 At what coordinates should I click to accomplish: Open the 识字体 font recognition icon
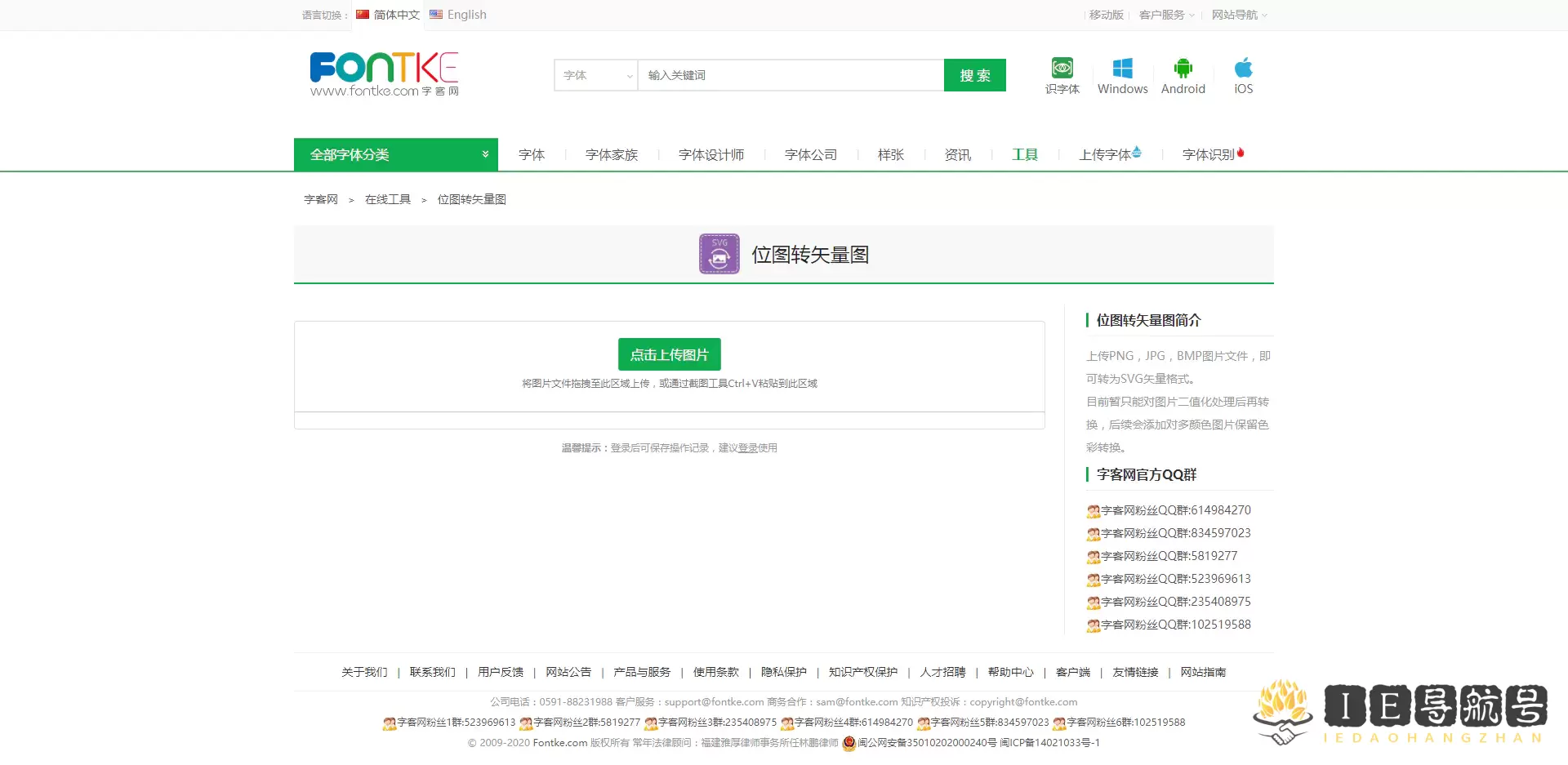click(x=1062, y=69)
